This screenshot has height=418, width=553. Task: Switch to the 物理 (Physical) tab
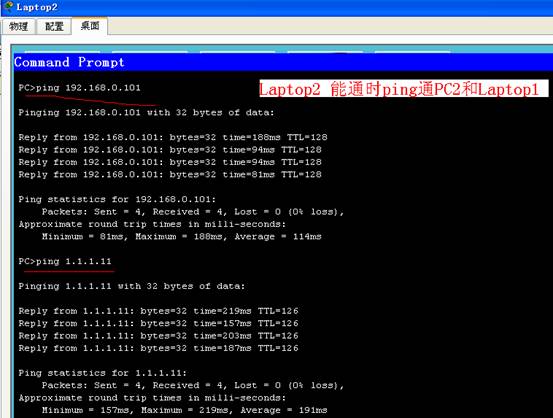[x=19, y=26]
